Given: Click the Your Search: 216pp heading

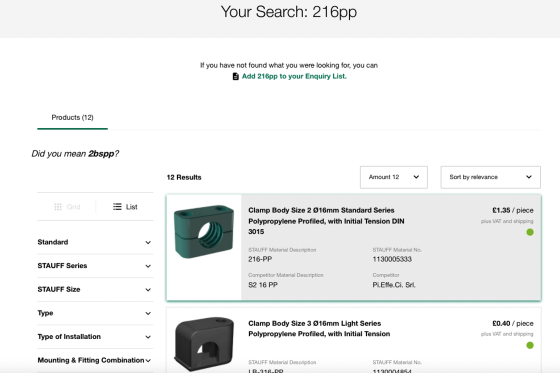Looking at the screenshot, I should (x=289, y=12).
